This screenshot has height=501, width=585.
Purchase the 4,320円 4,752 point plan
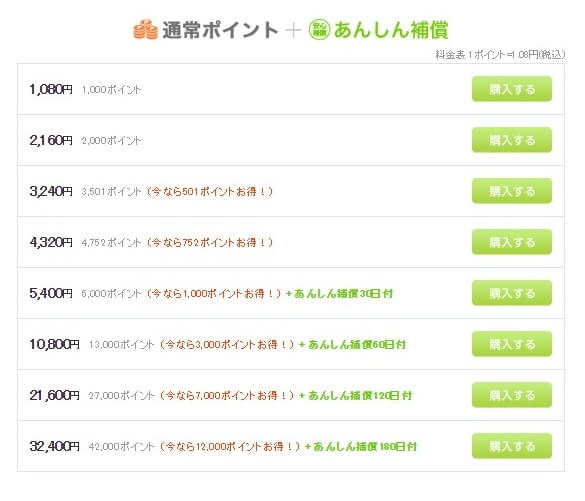[512, 242]
